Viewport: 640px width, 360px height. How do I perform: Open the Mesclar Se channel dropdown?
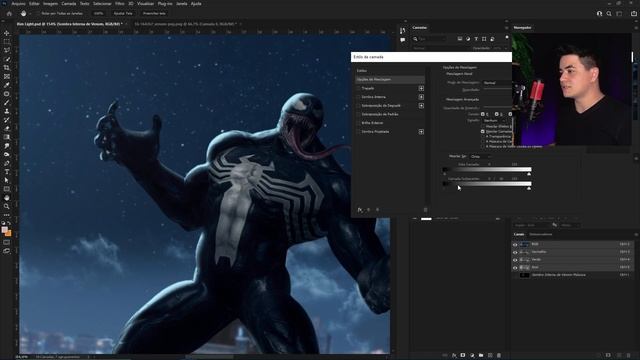pos(481,156)
